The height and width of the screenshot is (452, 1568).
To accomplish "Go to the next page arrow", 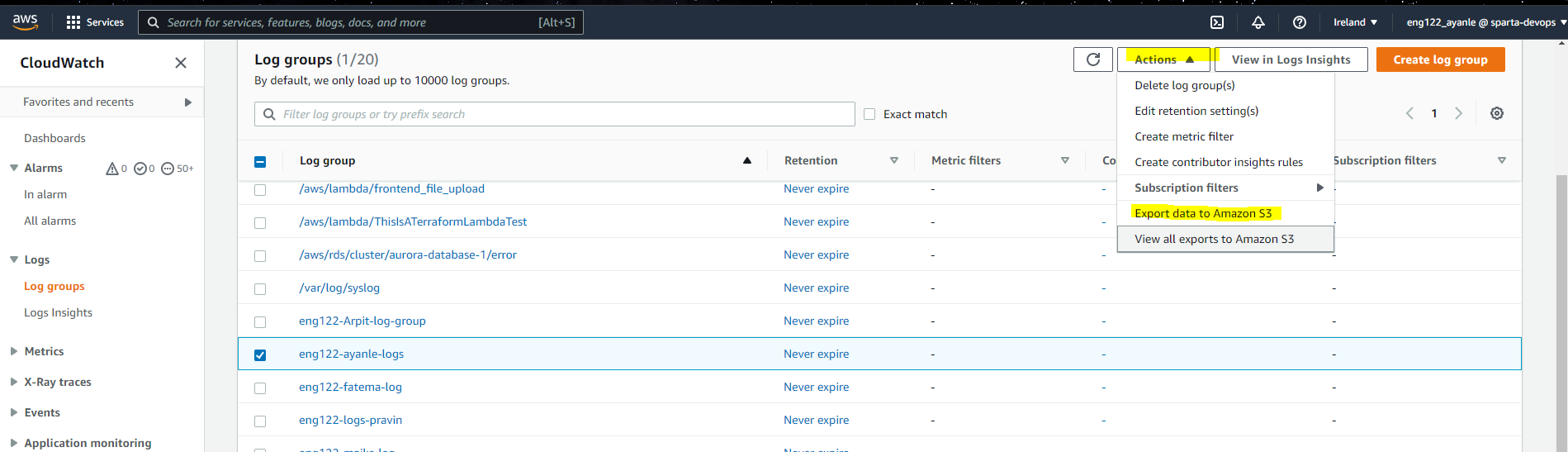I will tap(1459, 113).
